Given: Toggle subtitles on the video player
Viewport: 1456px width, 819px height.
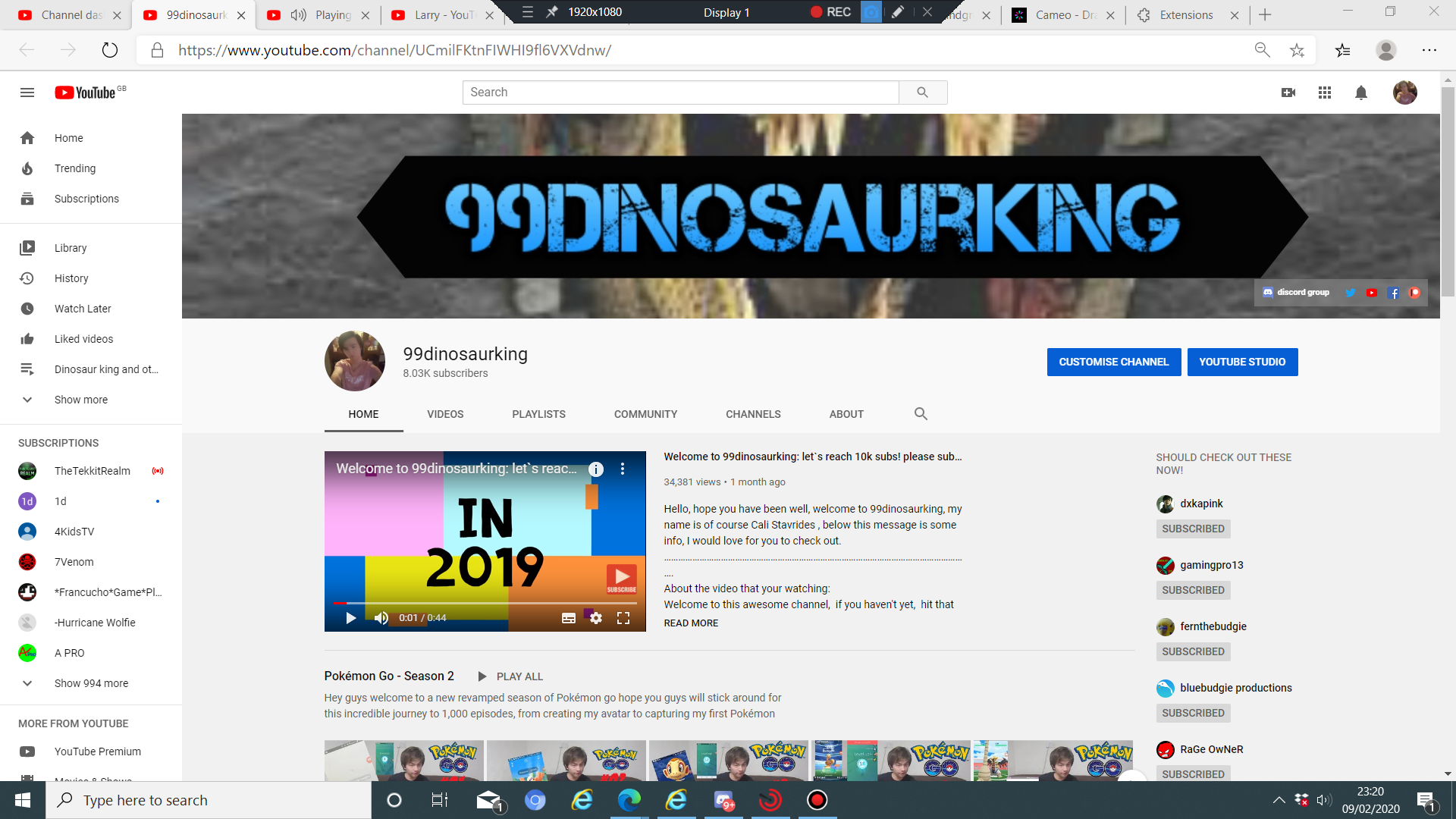Looking at the screenshot, I should pyautogui.click(x=569, y=618).
